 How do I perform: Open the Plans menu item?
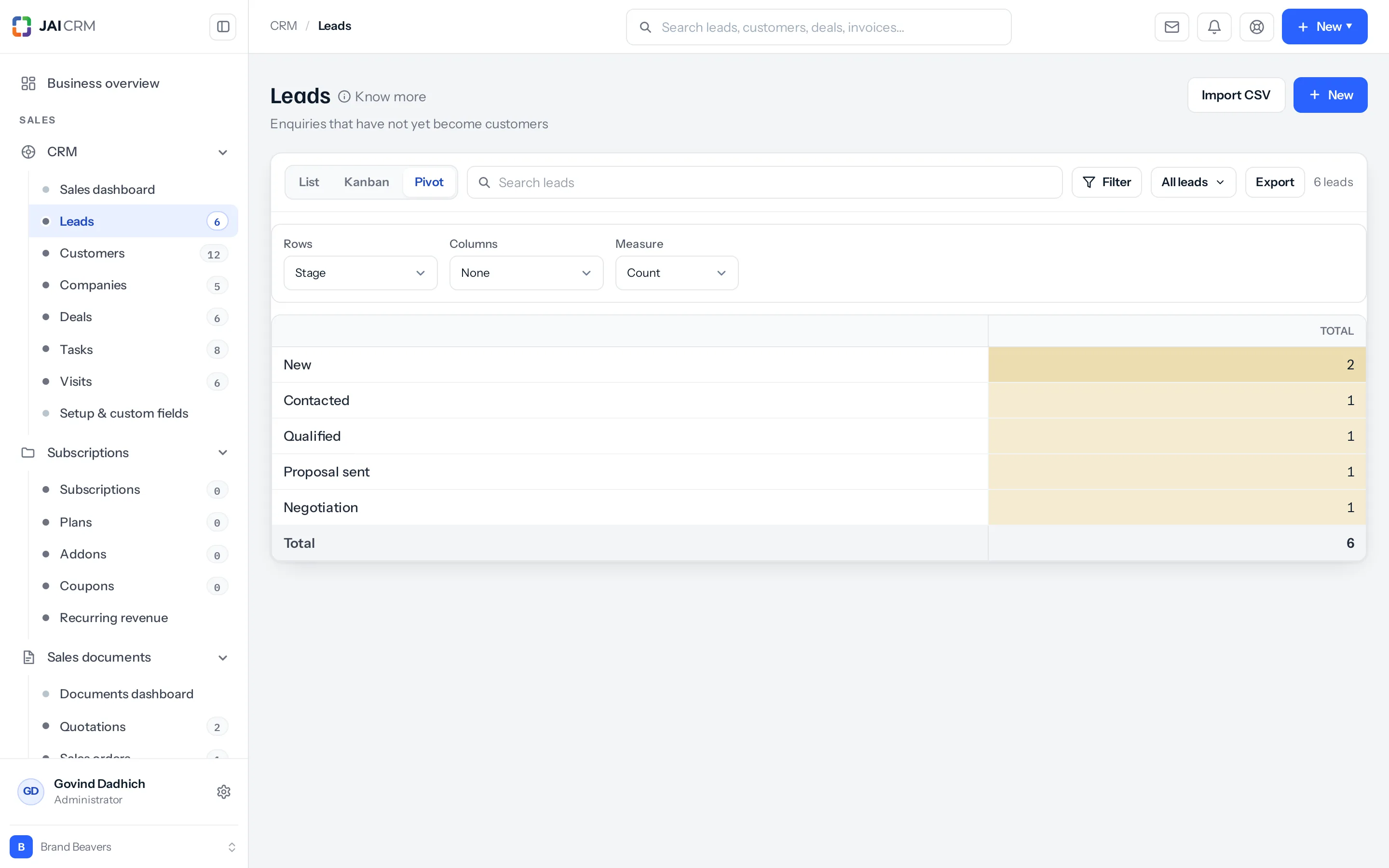[x=133, y=522]
